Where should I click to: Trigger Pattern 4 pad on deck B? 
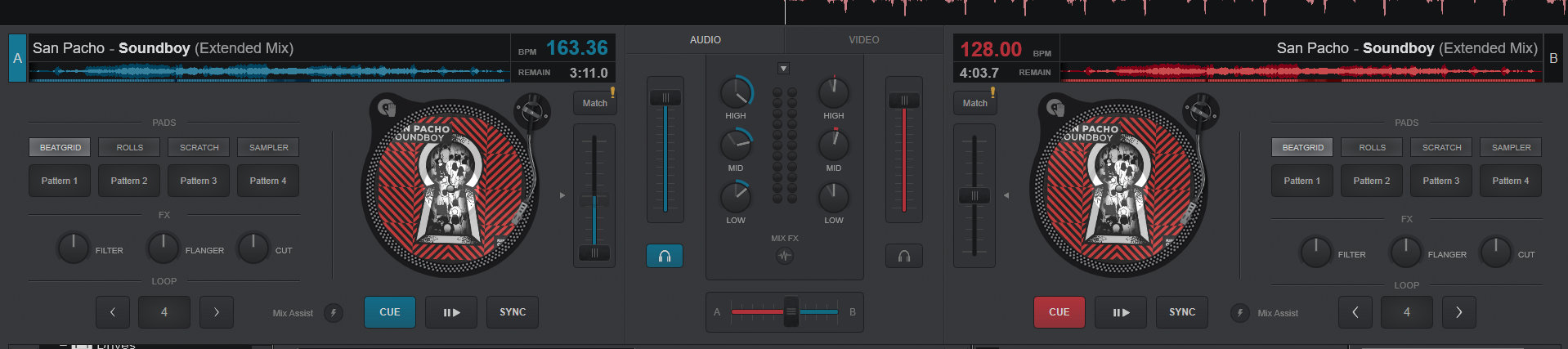coord(1511,181)
